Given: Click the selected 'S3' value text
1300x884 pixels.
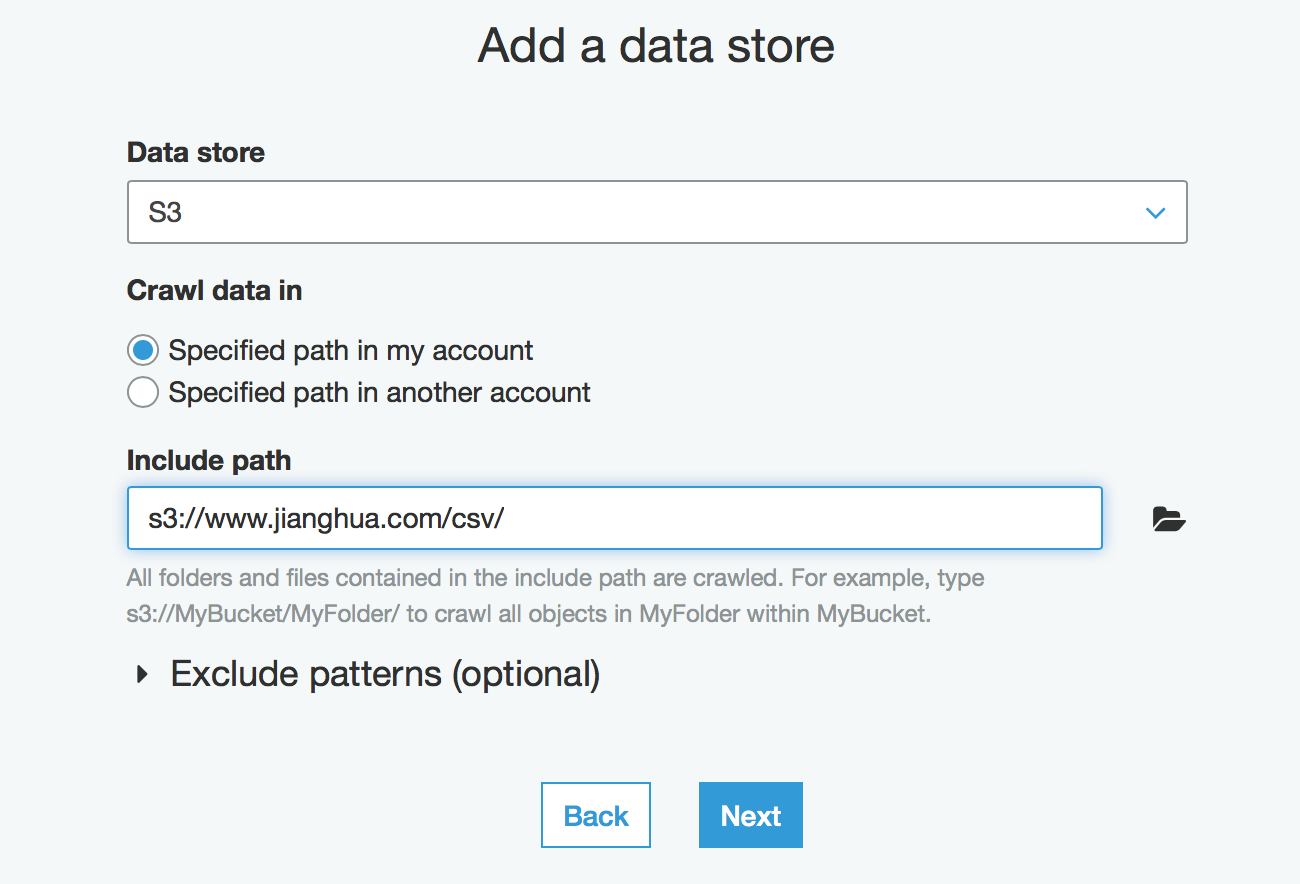Looking at the screenshot, I should point(165,213).
